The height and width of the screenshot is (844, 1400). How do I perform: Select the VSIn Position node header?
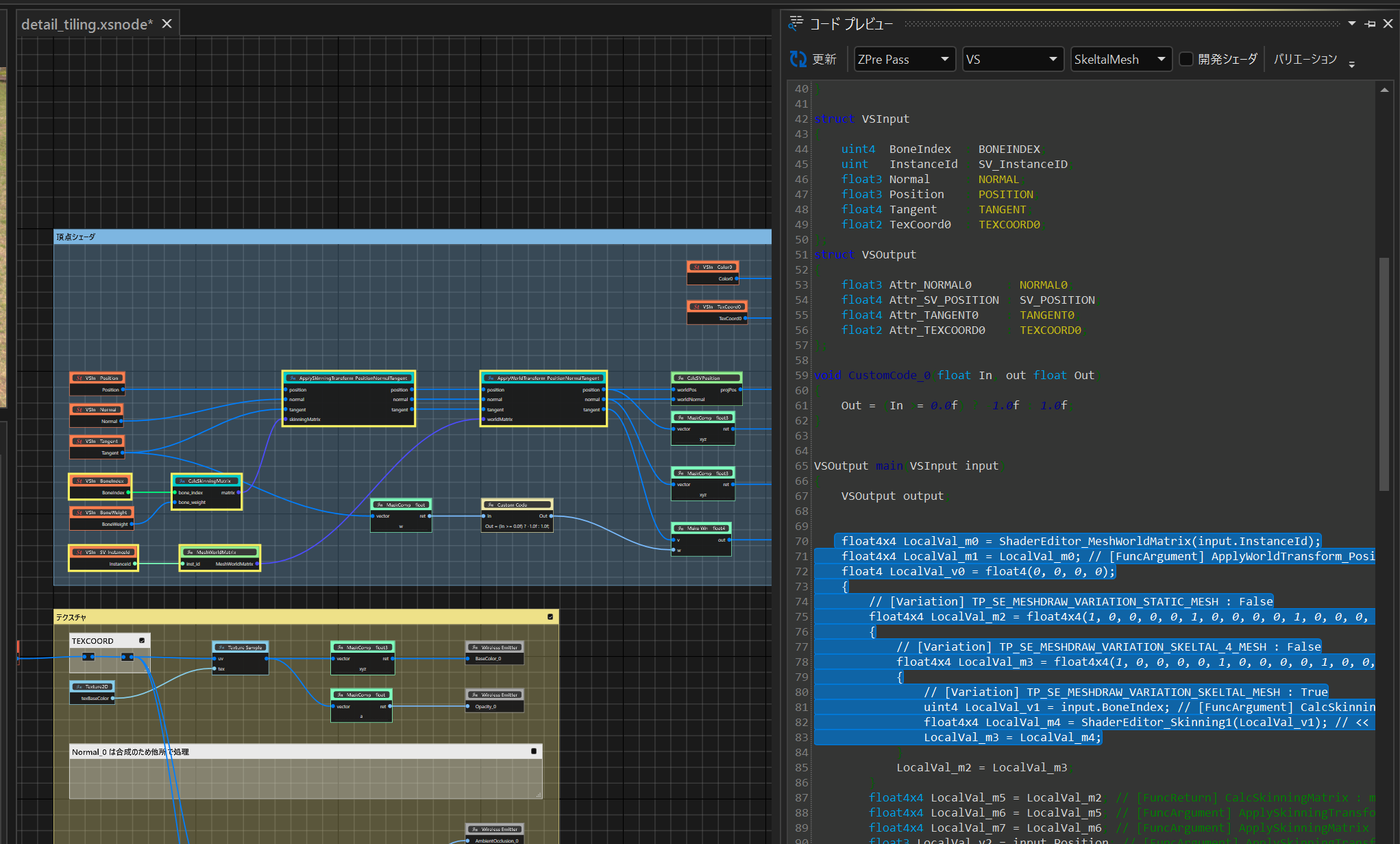coord(97,378)
